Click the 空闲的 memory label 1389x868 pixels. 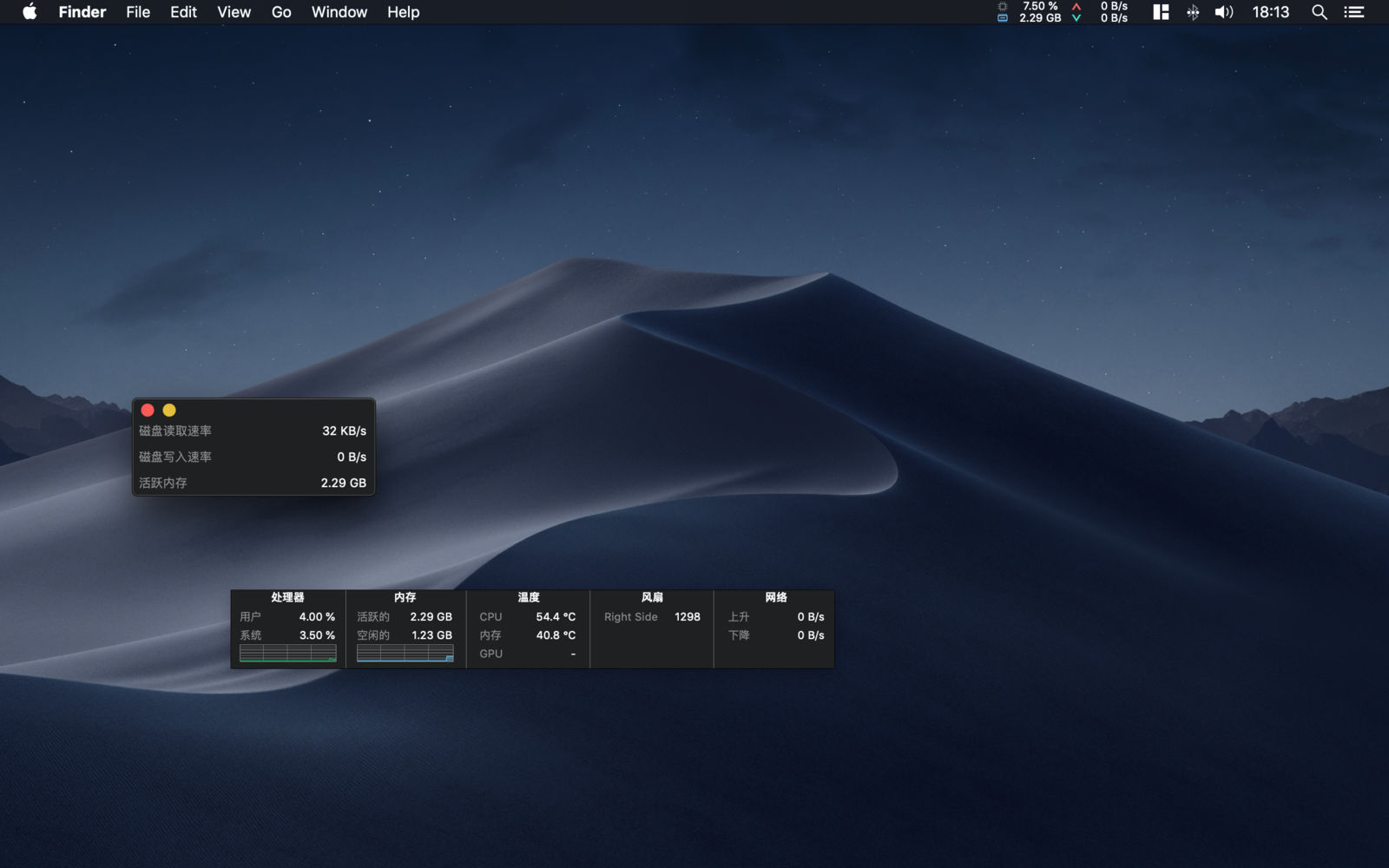pos(373,635)
